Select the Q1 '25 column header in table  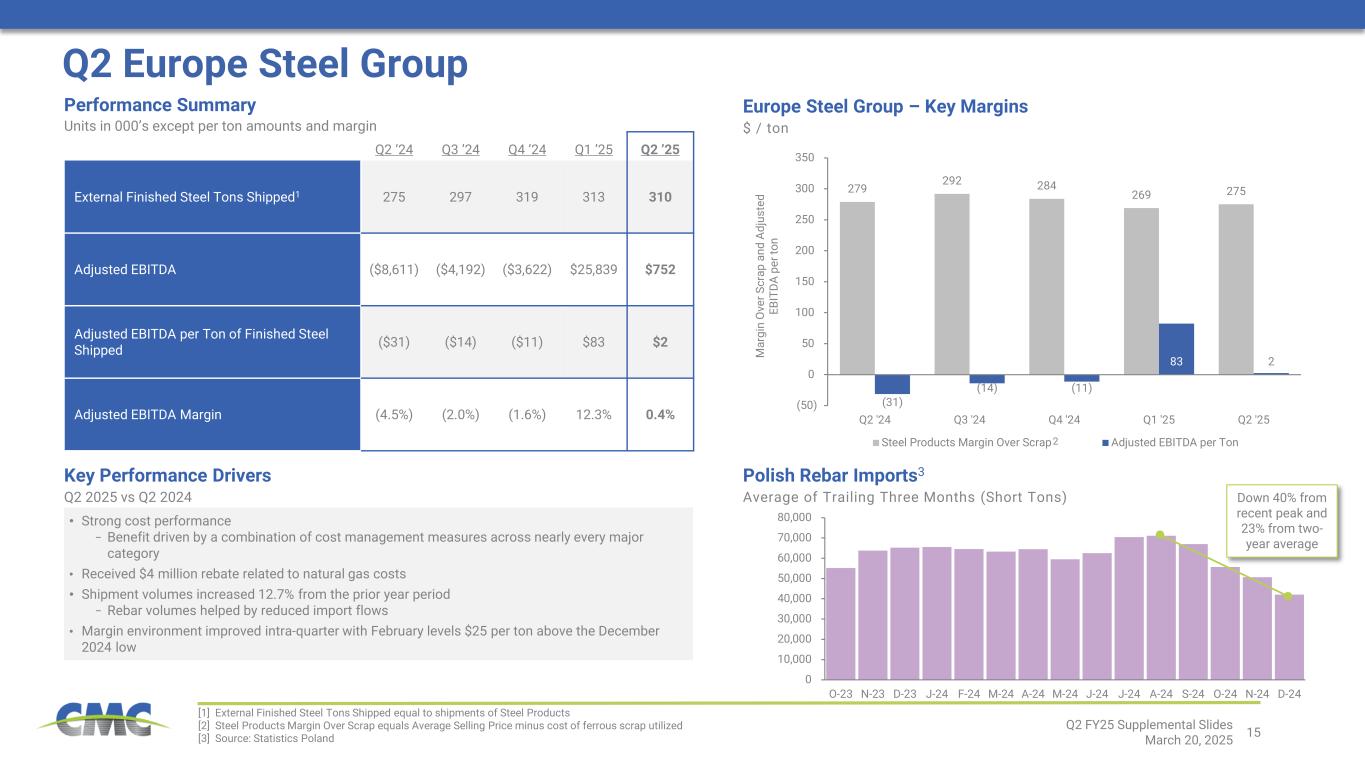tap(593, 149)
